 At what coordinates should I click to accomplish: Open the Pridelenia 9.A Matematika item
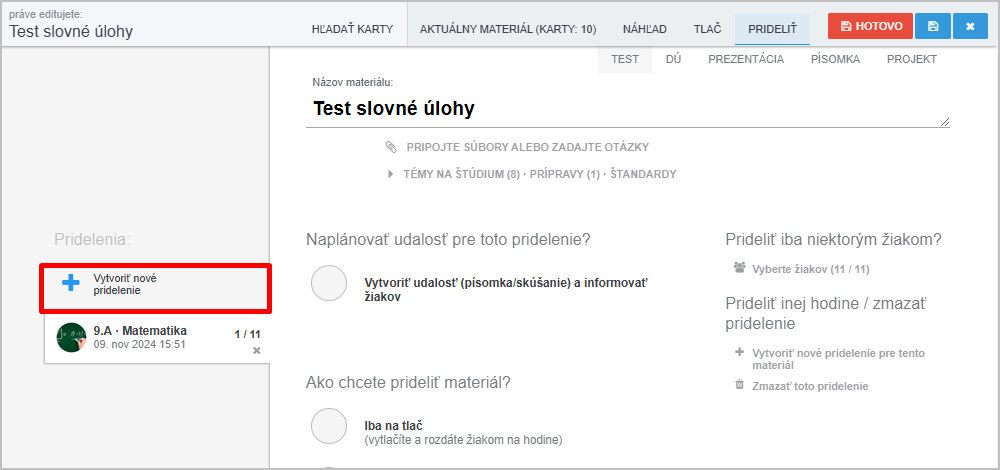click(x=157, y=338)
